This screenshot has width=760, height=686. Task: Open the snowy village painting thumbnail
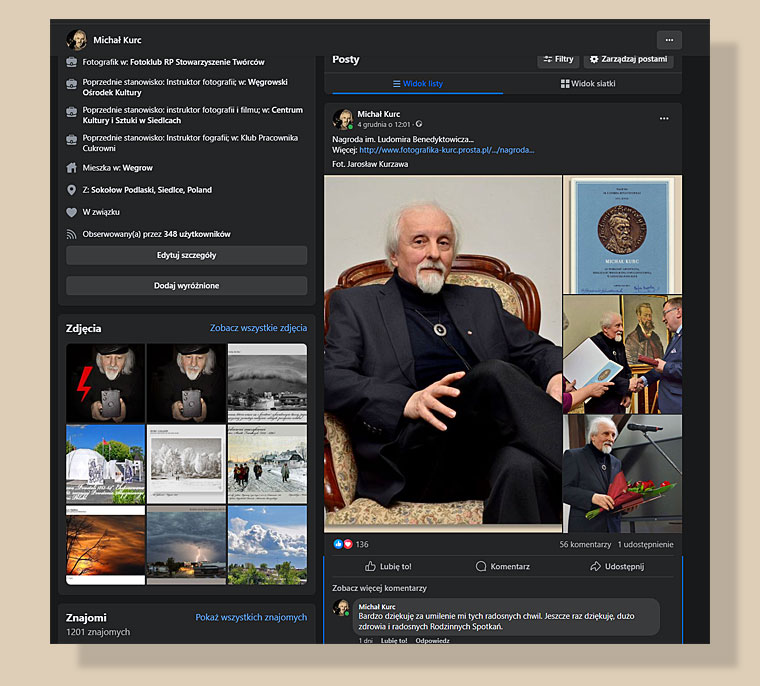pyautogui.click(x=267, y=464)
